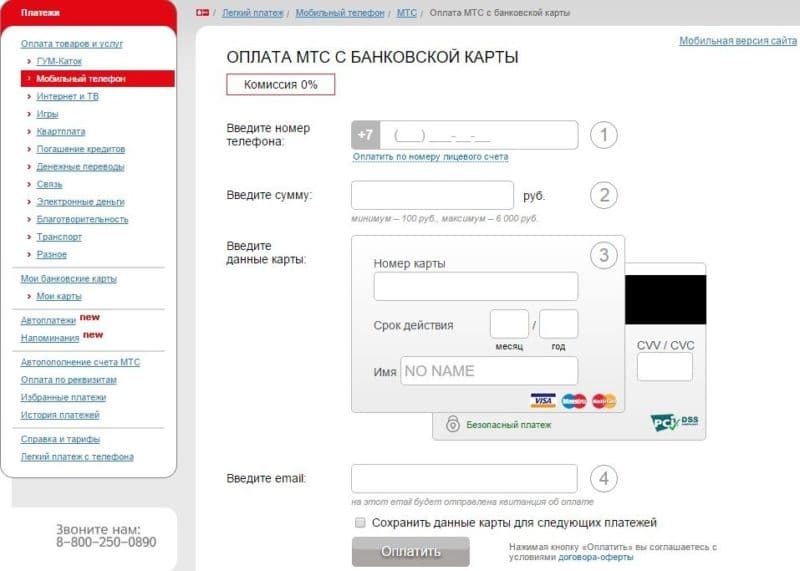Open Справка и тарифы link
The height and width of the screenshot is (571, 800).
[x=60, y=439]
